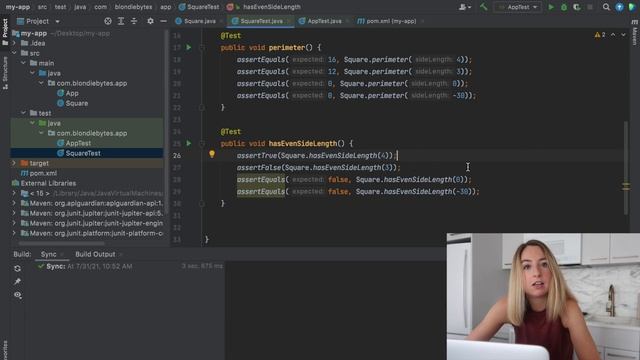Select Opened File via the crosshair icon in Project panel
Screen dimensions: 640x360
108,21
